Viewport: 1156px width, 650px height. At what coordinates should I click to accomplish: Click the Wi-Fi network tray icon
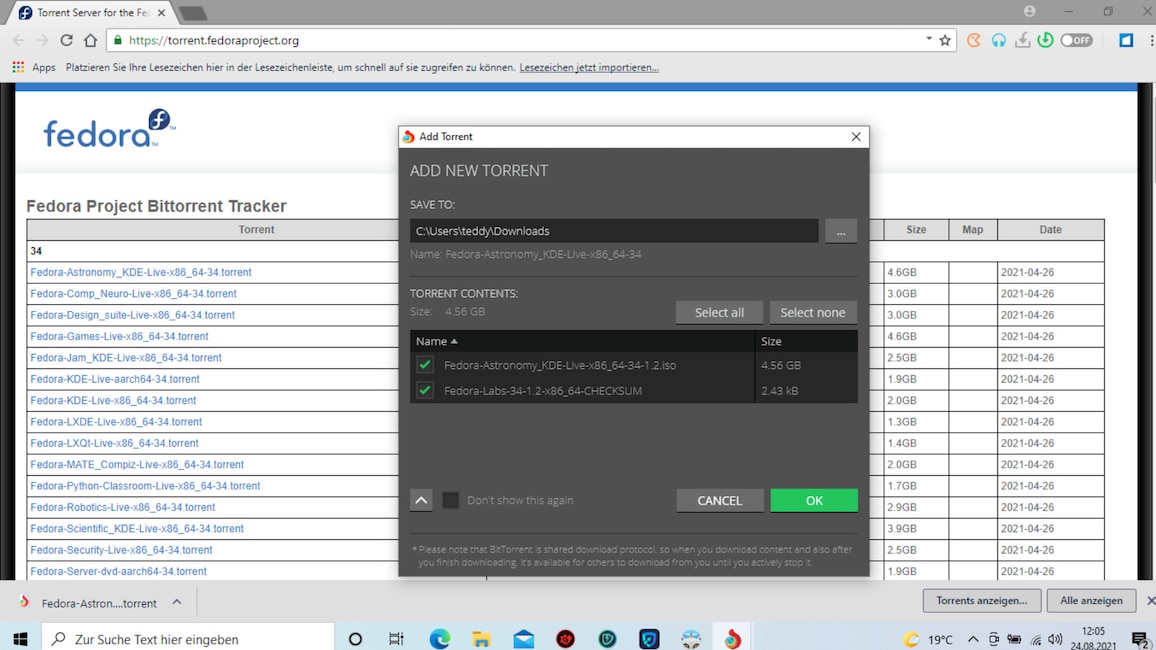pos(1036,640)
